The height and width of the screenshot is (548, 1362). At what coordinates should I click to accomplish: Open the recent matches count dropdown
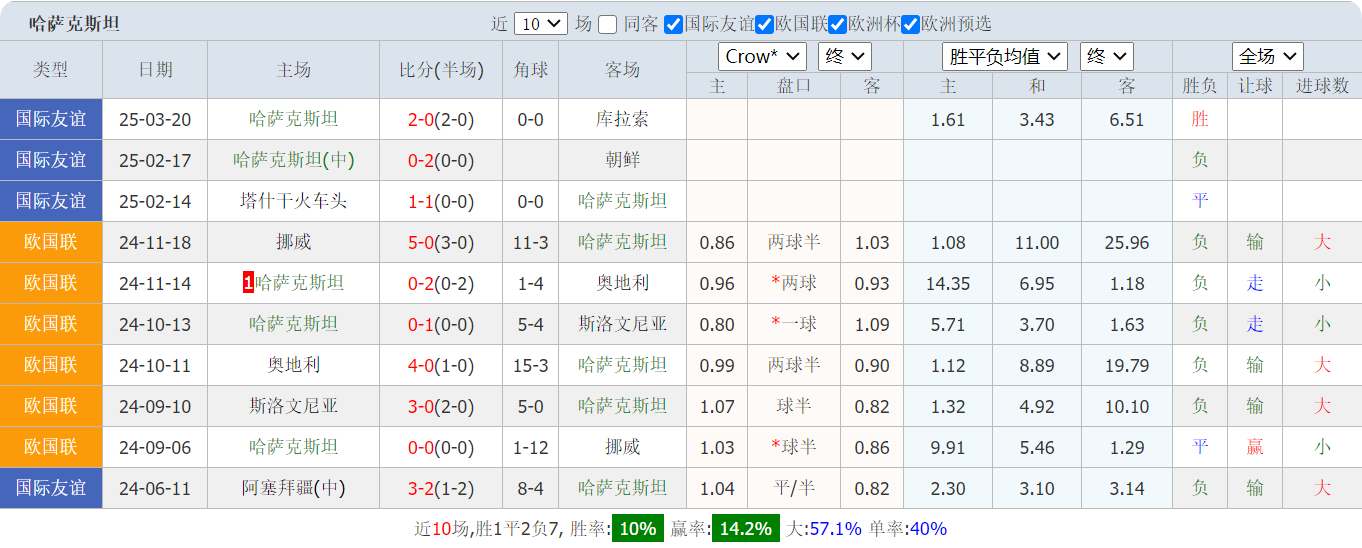(541, 24)
